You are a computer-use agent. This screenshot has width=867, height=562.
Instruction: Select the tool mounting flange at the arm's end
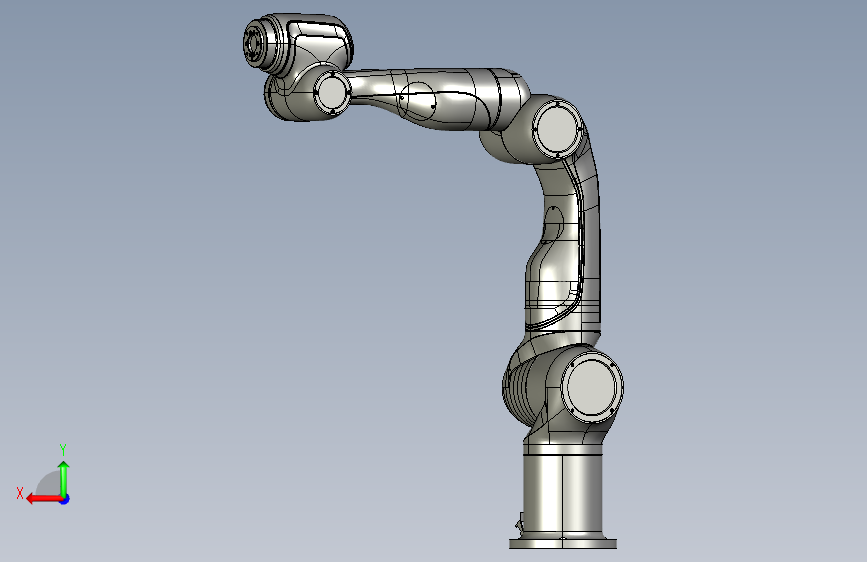(x=255, y=42)
